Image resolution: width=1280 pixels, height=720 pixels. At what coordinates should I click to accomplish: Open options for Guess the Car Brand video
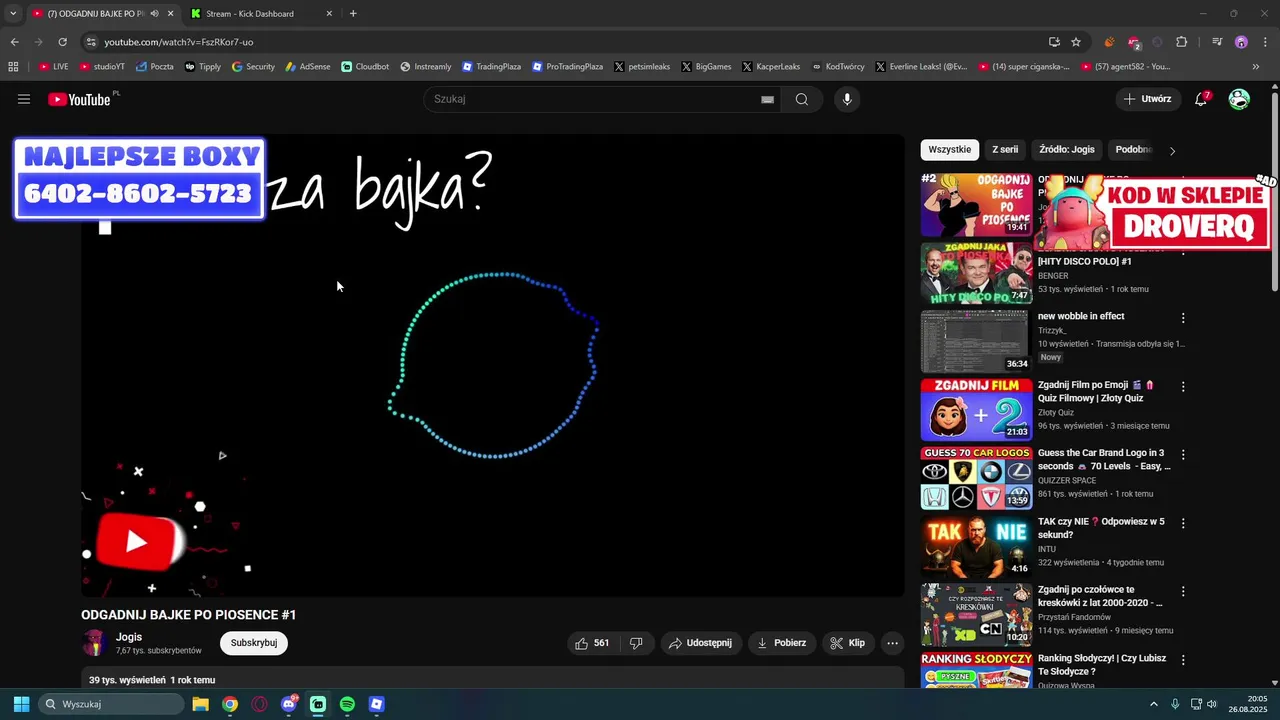pyautogui.click(x=1183, y=455)
